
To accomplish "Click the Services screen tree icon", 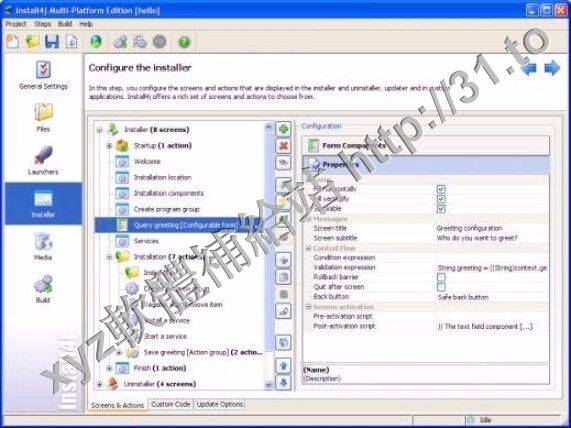I will pyautogui.click(x=122, y=241).
